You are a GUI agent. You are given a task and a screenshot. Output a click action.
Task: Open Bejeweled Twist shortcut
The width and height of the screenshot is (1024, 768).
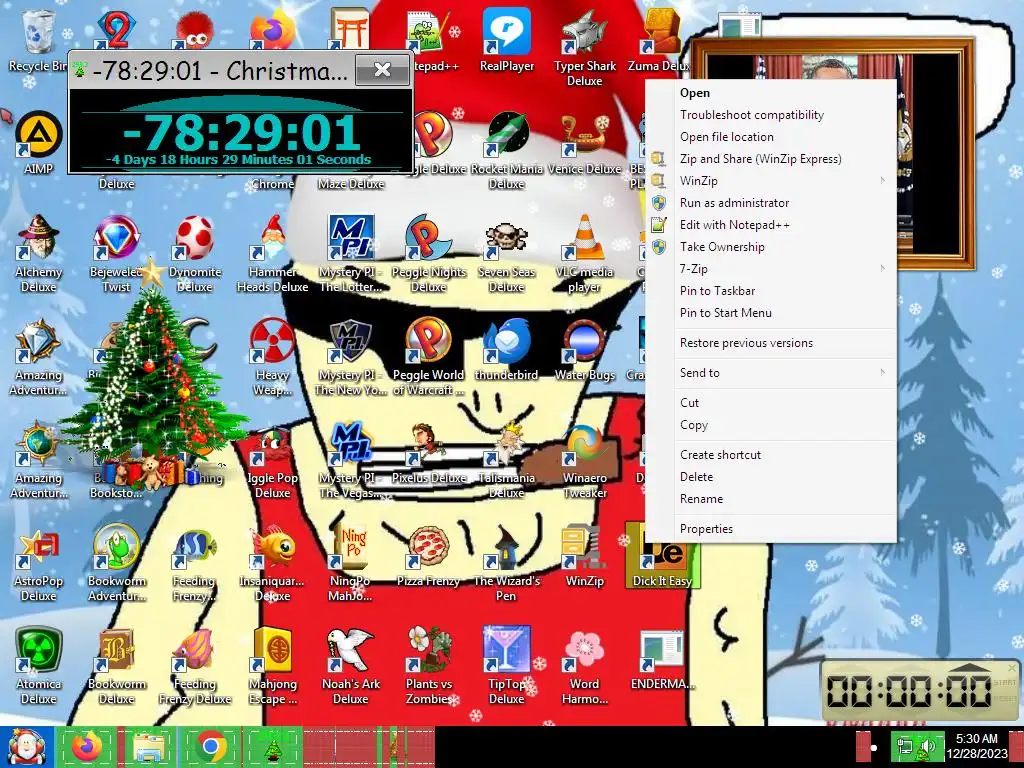[x=116, y=253]
